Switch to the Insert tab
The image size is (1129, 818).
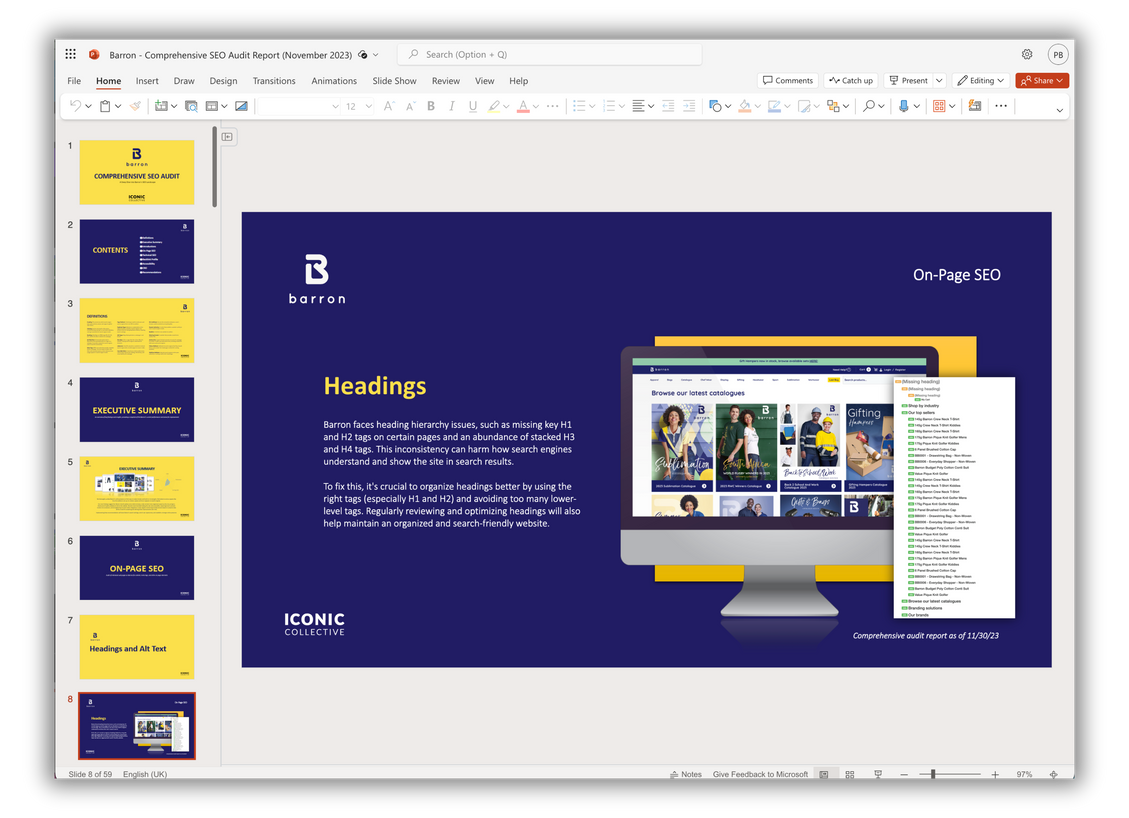click(x=147, y=81)
